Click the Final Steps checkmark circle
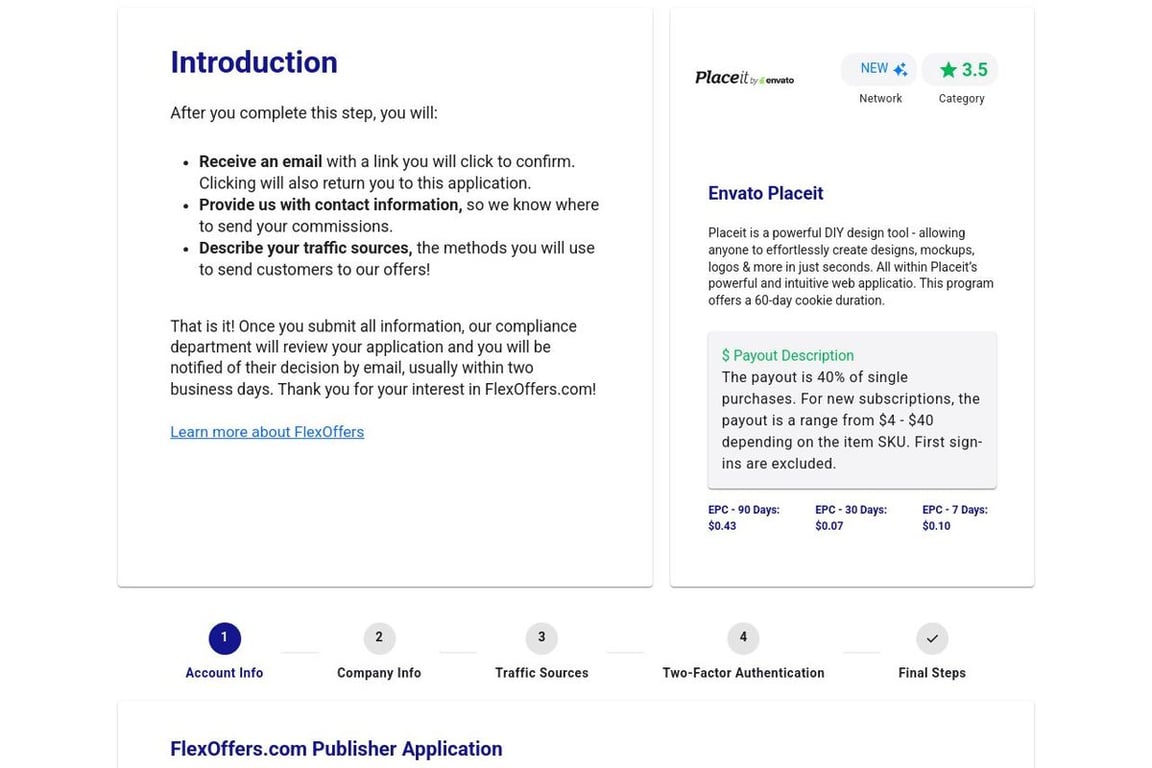This screenshot has width=1152, height=768. 932,638
